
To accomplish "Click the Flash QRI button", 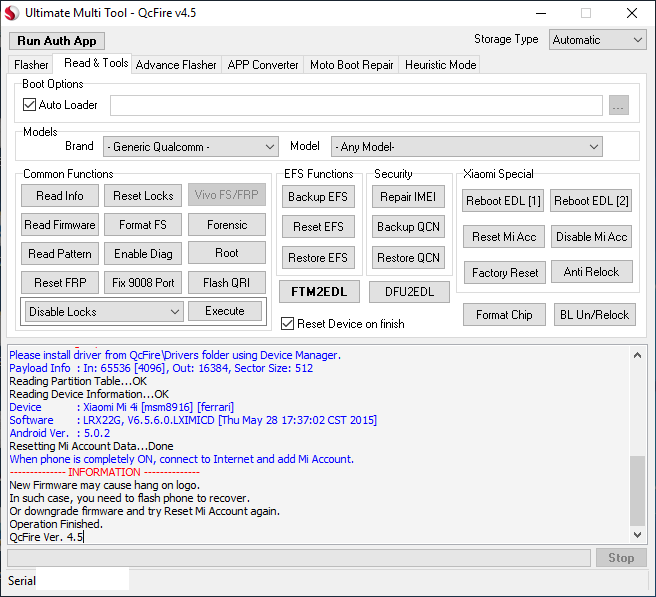I will [x=227, y=282].
